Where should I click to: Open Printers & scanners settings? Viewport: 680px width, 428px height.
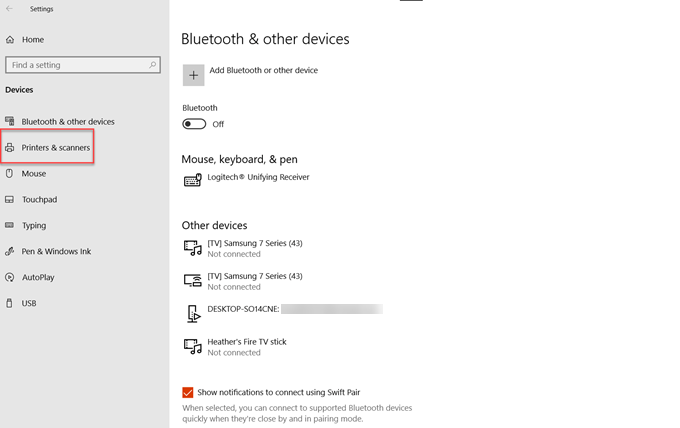pos(56,148)
